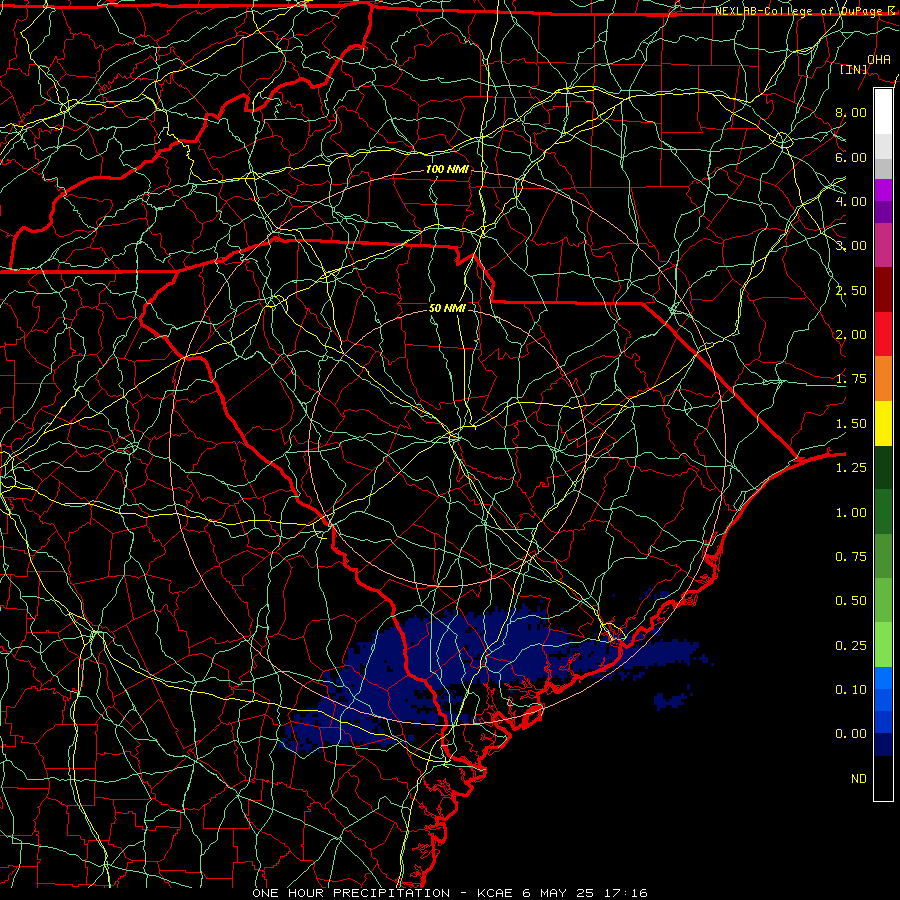Click the "2.50" legend value

[x=851, y=290]
